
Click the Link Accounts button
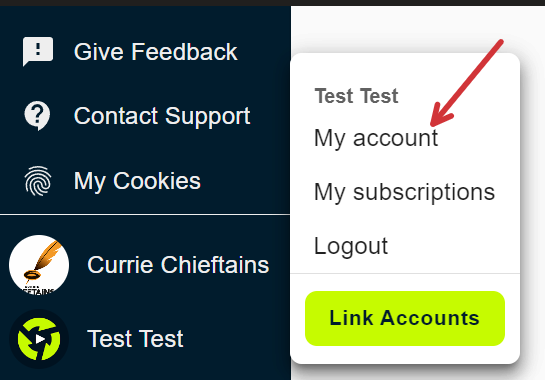[405, 318]
